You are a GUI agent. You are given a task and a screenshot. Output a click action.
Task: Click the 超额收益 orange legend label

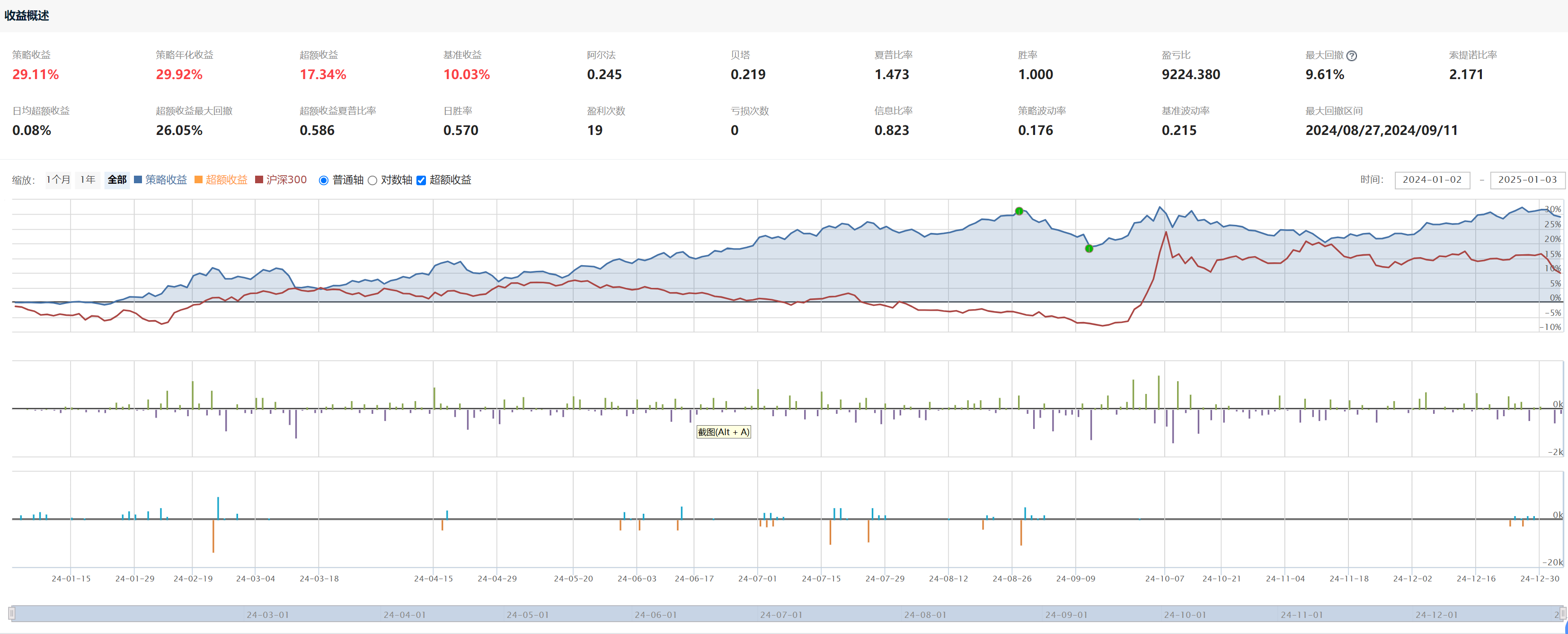(x=226, y=179)
